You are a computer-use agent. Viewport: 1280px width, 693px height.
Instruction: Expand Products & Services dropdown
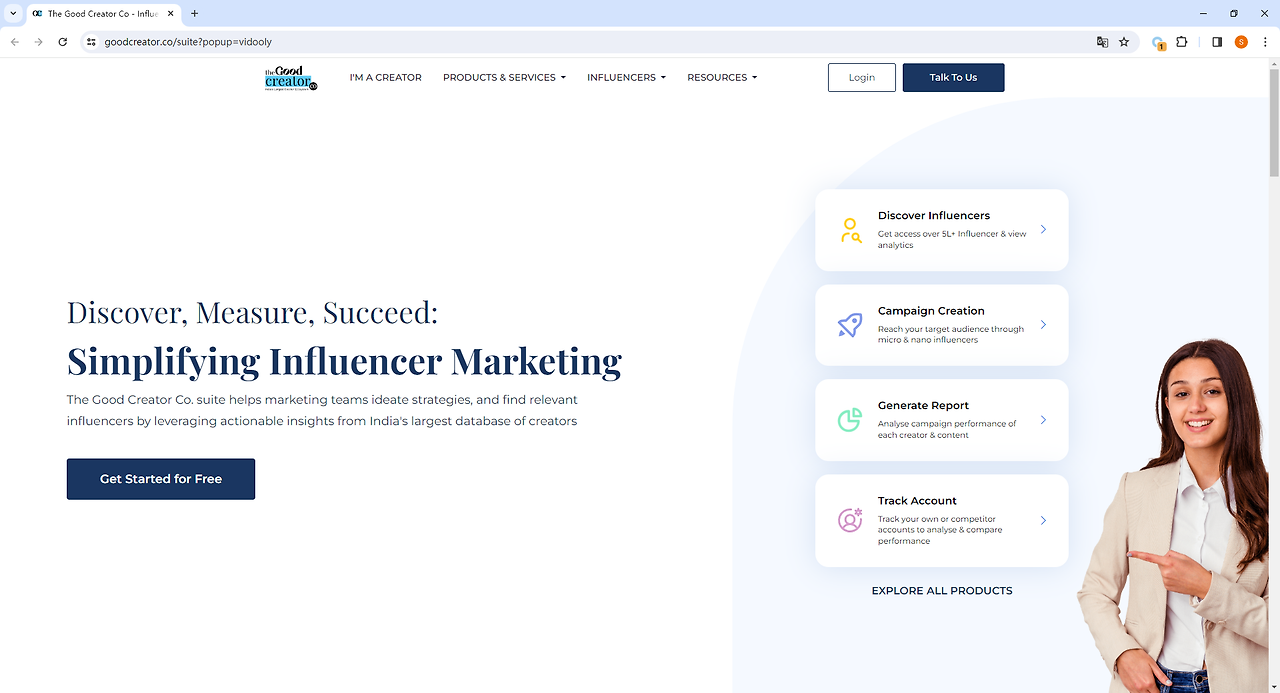504,77
